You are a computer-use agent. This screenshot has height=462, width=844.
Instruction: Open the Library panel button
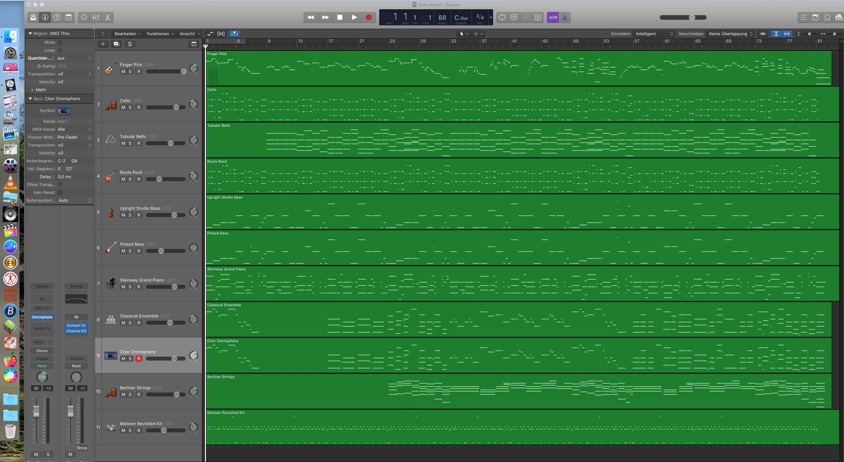tap(33, 17)
